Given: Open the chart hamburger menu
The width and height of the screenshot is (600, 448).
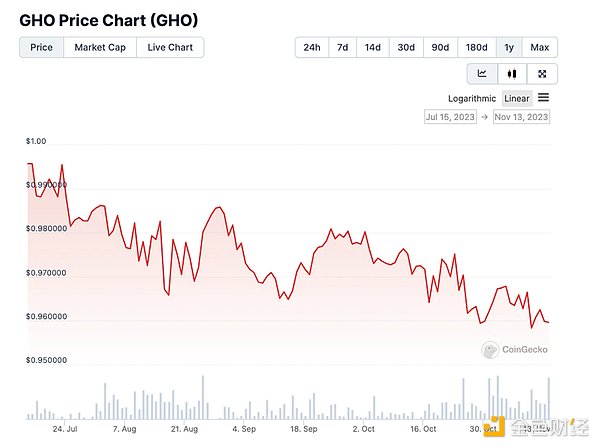Looking at the screenshot, I should [543, 98].
